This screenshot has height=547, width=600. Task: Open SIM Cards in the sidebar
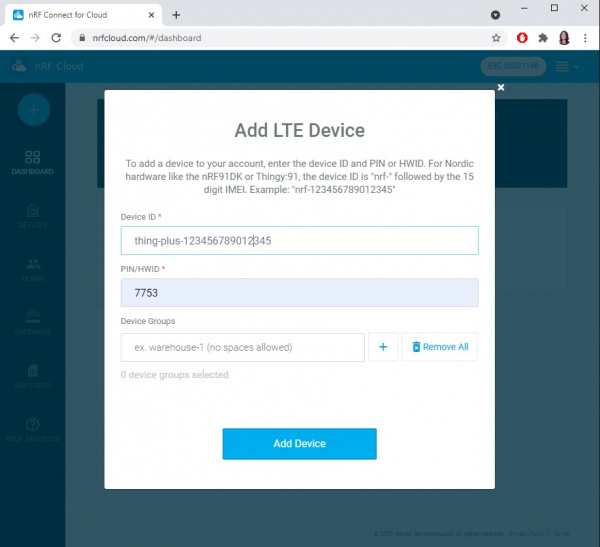(33, 376)
